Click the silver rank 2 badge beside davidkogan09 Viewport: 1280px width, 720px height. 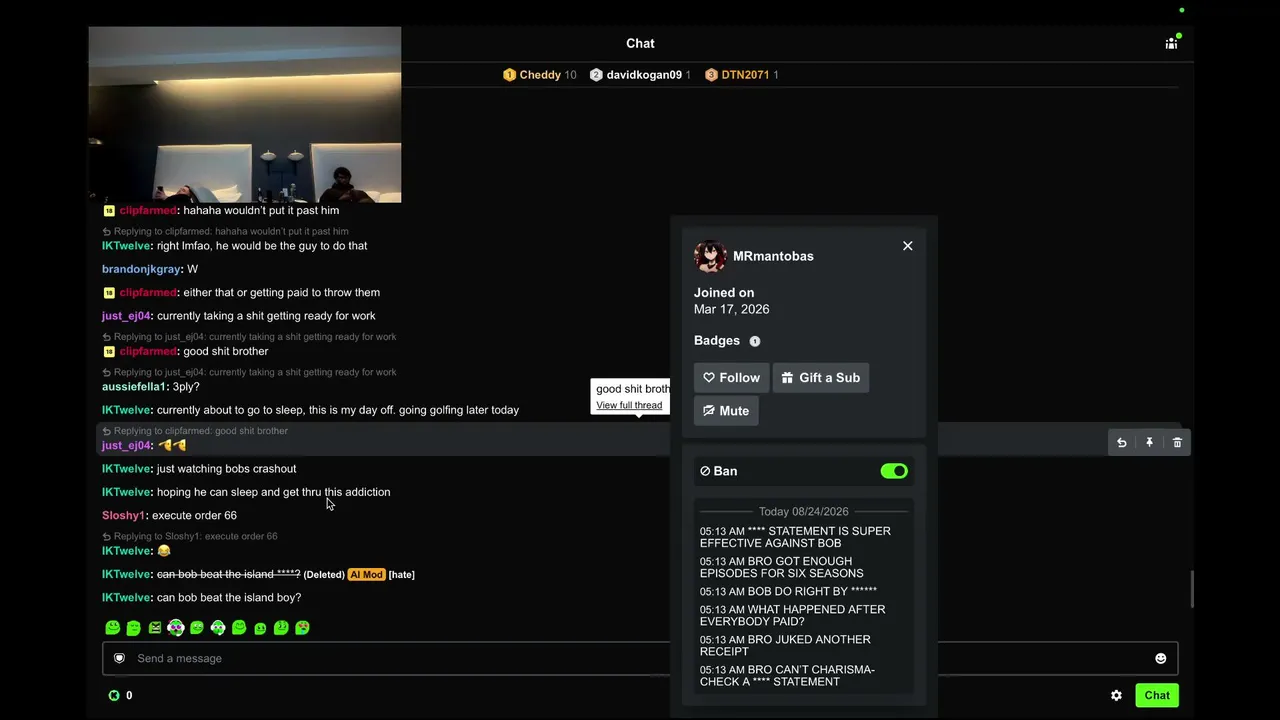tap(596, 75)
